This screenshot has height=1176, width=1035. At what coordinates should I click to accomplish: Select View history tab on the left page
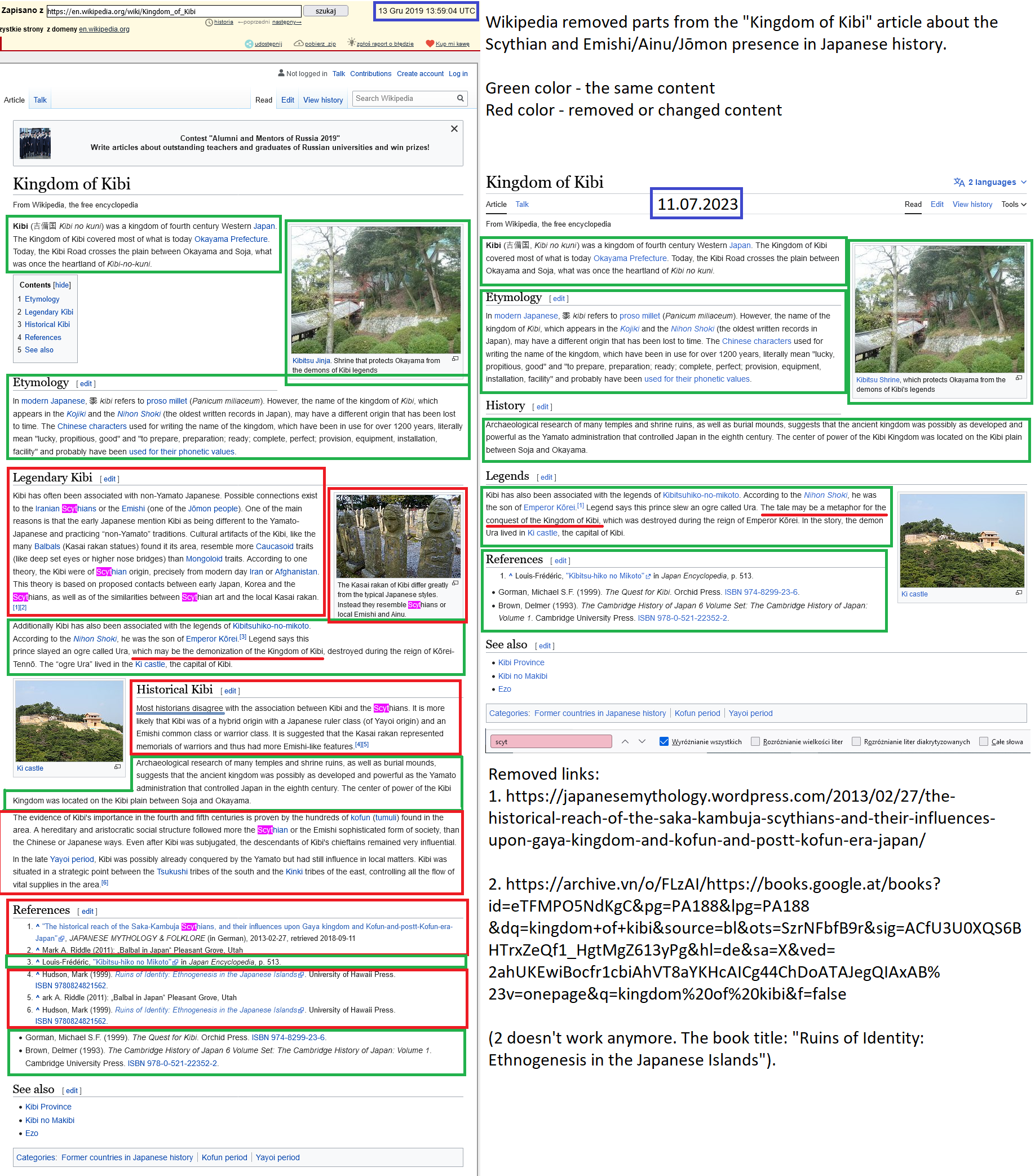[x=323, y=100]
